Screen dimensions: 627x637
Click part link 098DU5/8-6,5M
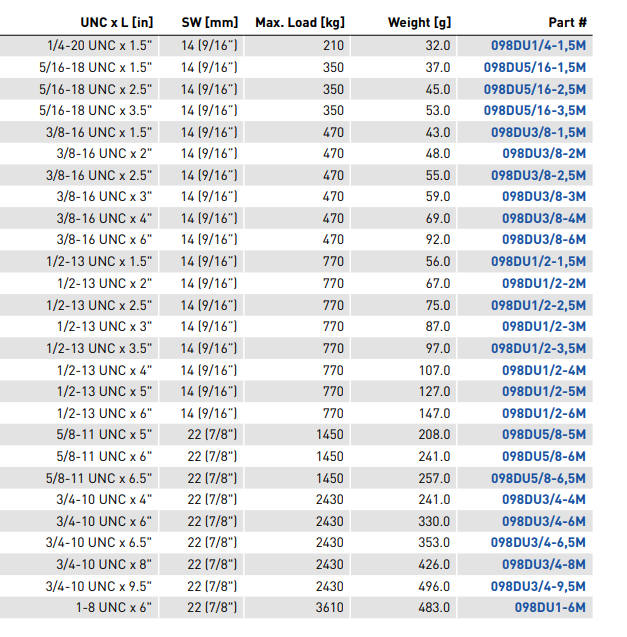pyautogui.click(x=538, y=478)
